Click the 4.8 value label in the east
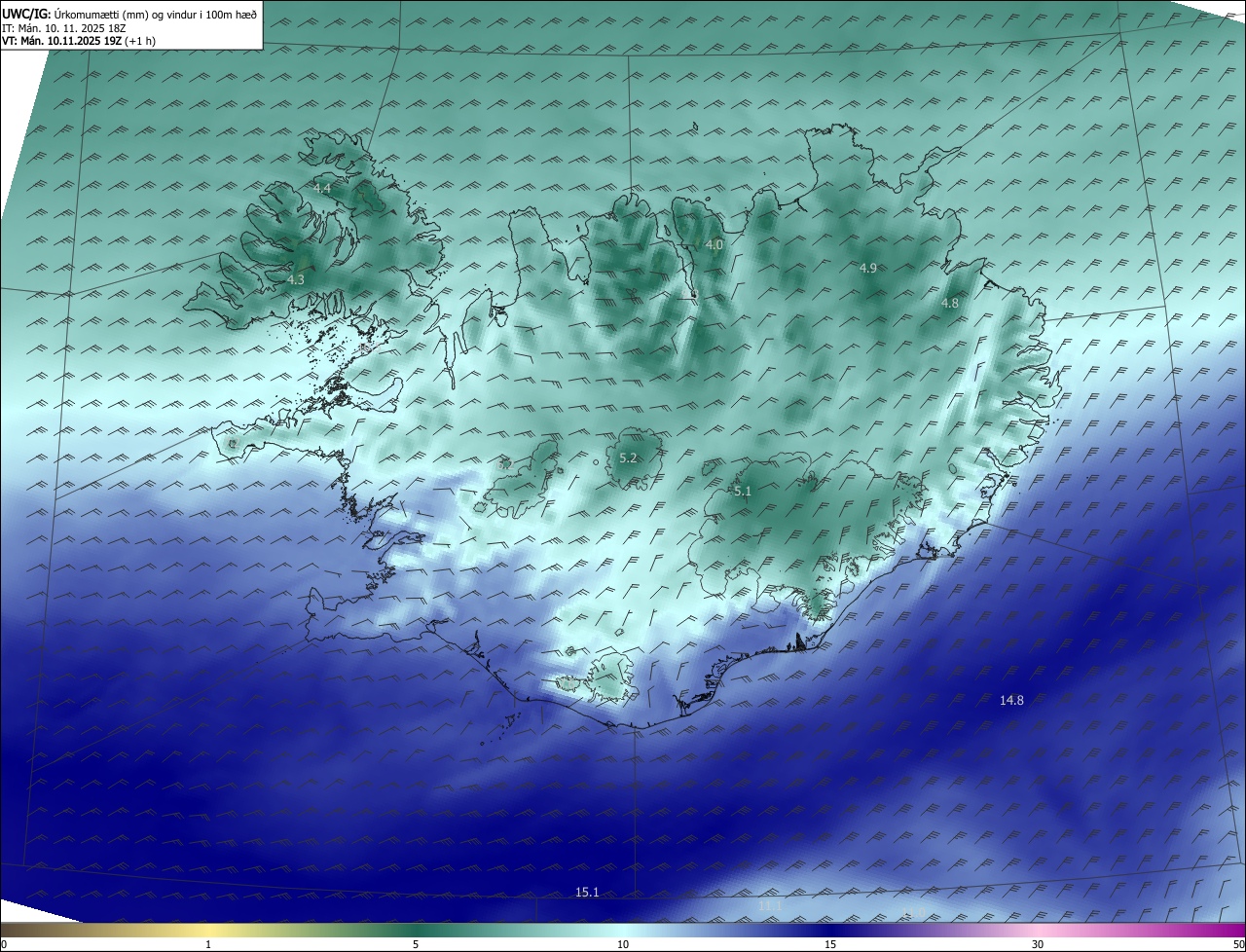This screenshot has width=1246, height=952. pos(950,304)
